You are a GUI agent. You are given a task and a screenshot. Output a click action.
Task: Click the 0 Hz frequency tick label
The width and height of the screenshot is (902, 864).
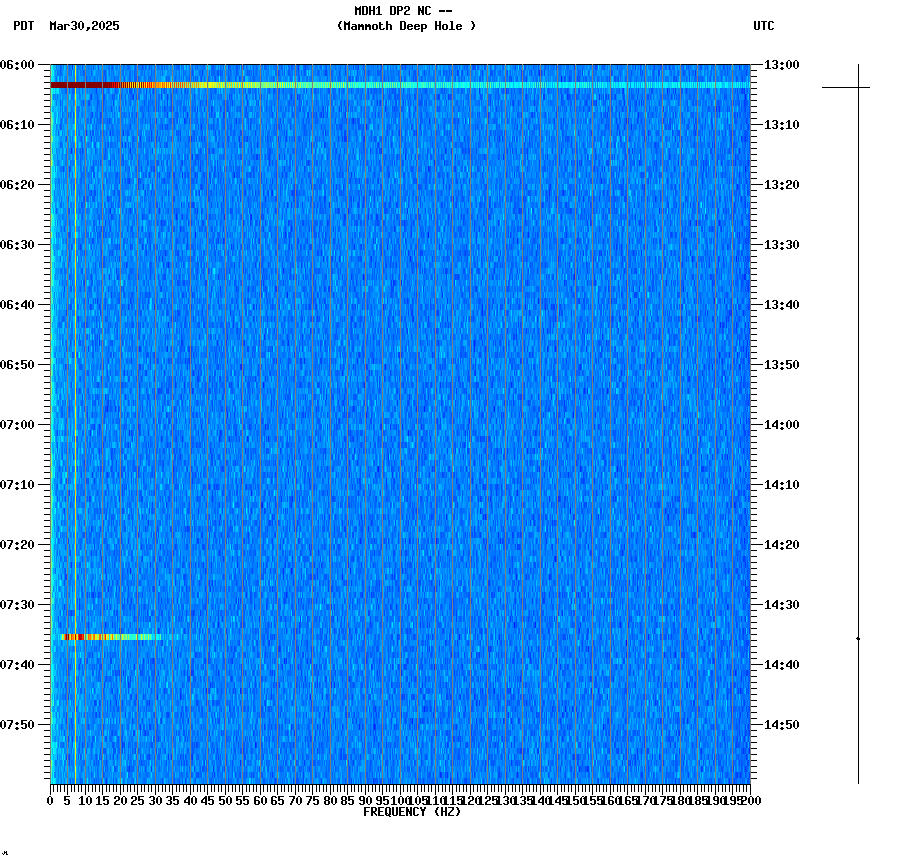(x=48, y=800)
